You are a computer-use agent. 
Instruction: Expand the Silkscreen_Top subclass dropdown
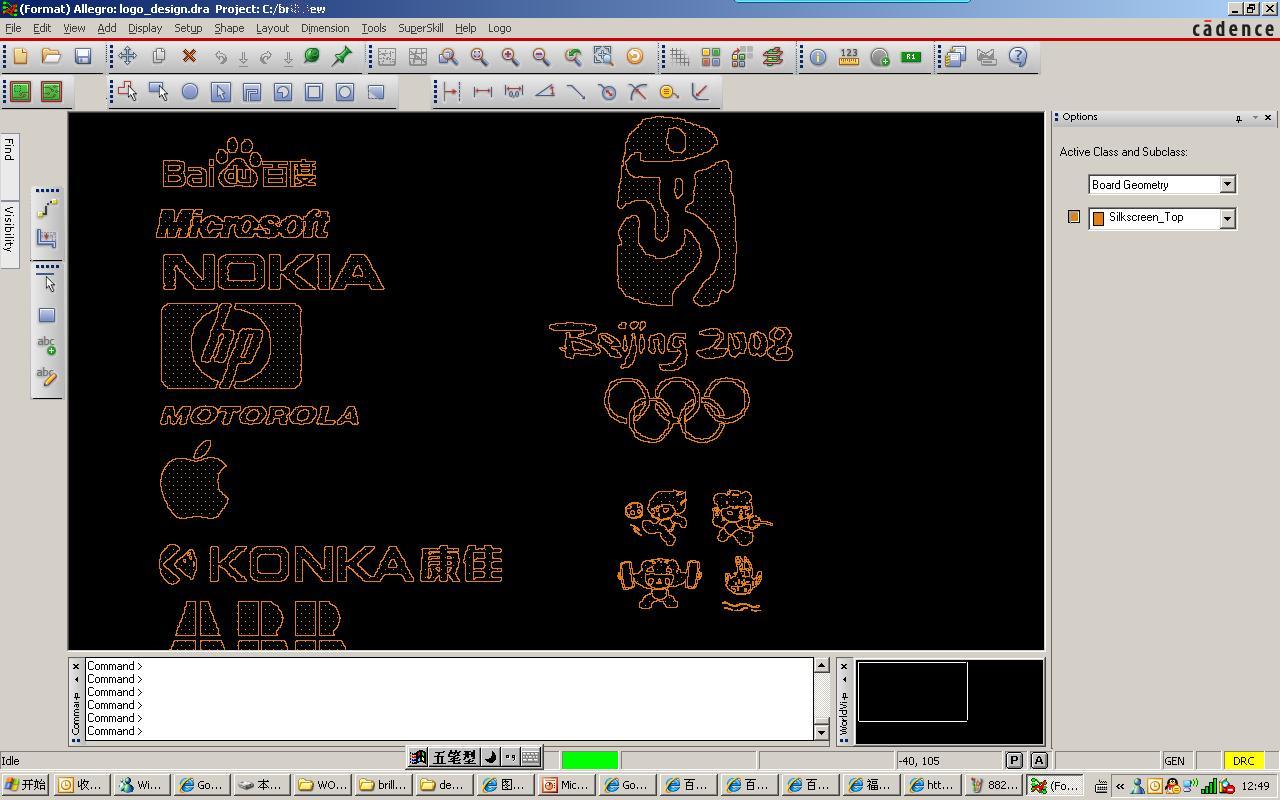(x=1227, y=218)
